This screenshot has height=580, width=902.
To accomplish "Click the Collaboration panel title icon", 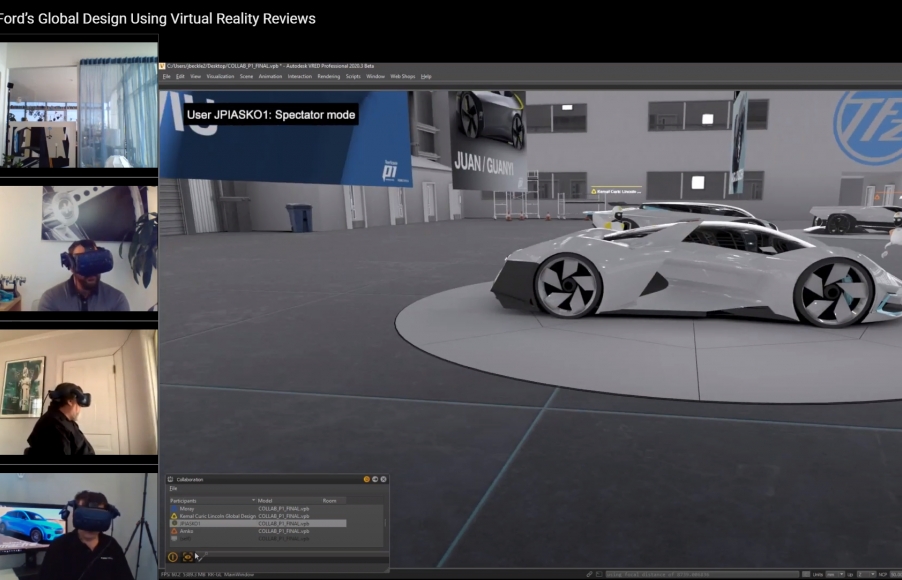I will (170, 479).
